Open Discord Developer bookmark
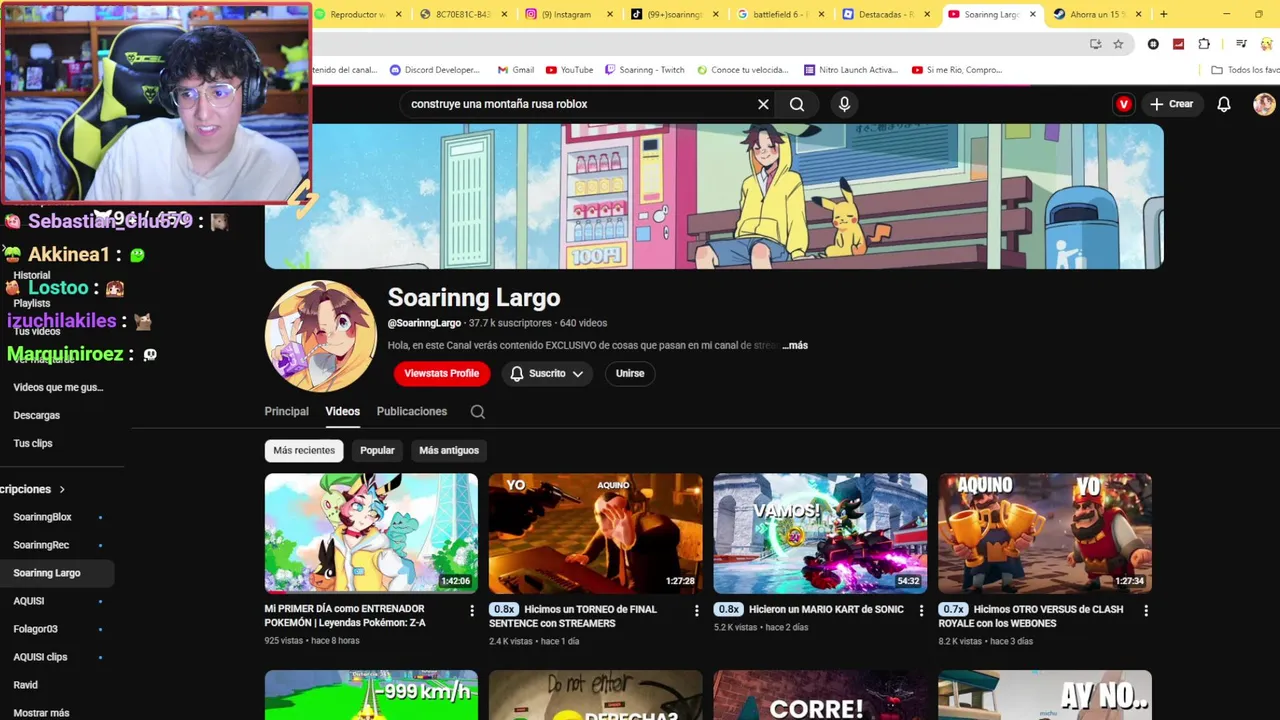Image resolution: width=1280 pixels, height=720 pixels. click(435, 70)
